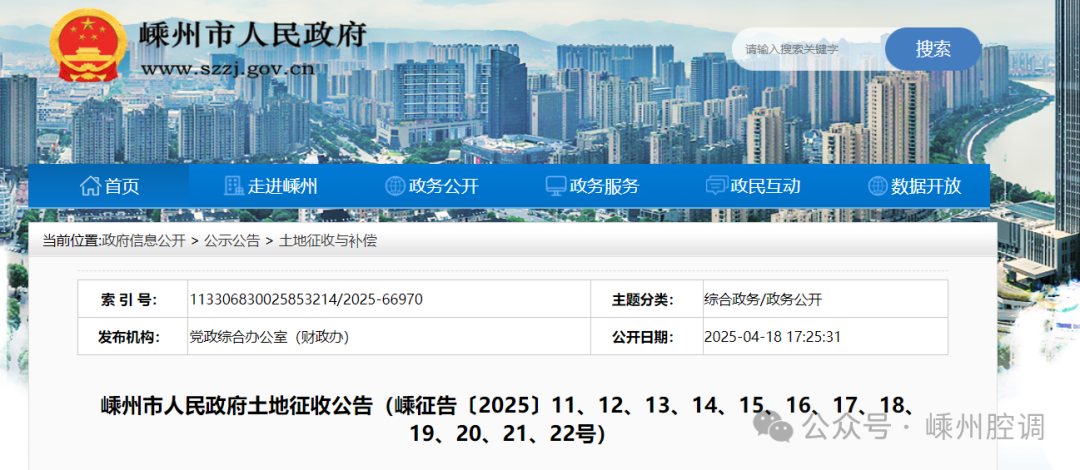Open the 政民互动 menu item

click(x=754, y=185)
